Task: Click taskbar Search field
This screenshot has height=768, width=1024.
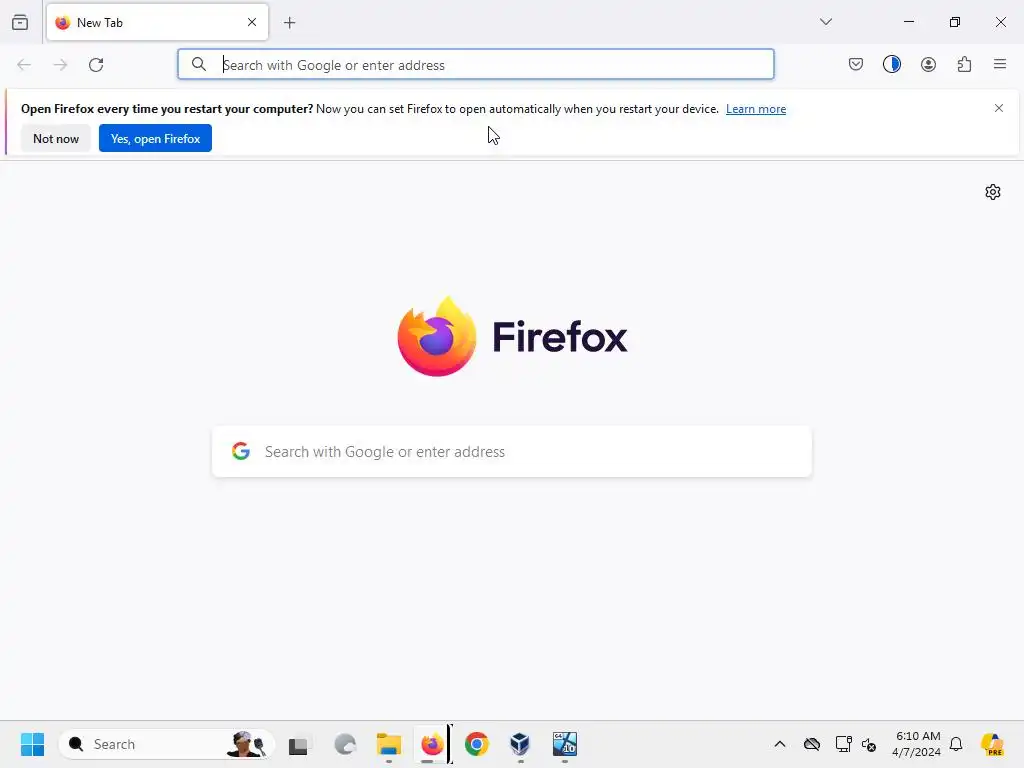Action: click(167, 744)
